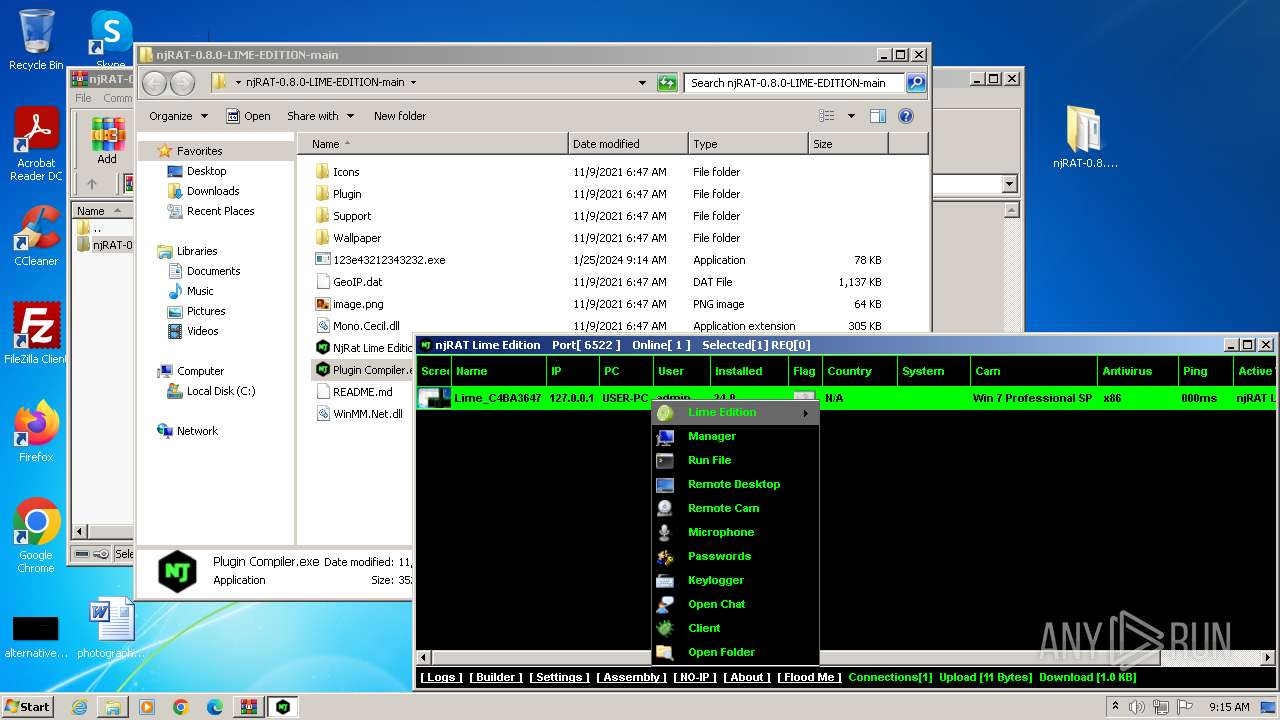This screenshot has height=720, width=1280.
Task: Click the Microphone icon in menu
Action: (665, 532)
